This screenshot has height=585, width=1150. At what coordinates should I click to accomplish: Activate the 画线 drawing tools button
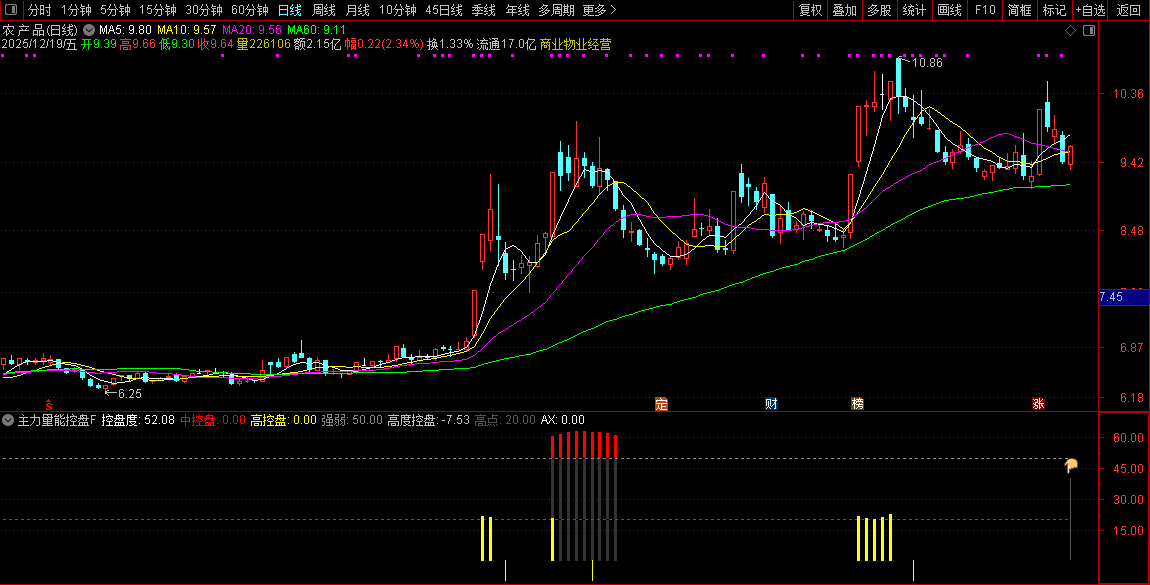point(949,10)
